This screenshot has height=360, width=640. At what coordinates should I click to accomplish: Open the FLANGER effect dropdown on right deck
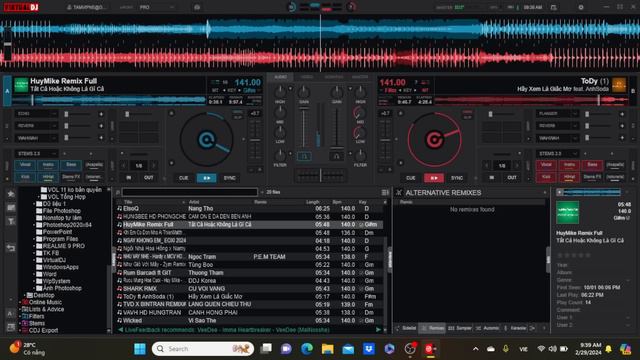[x=557, y=114]
